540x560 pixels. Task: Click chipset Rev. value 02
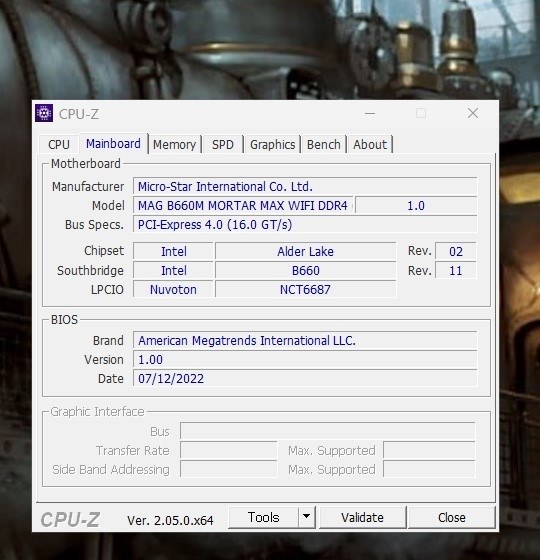click(x=456, y=251)
